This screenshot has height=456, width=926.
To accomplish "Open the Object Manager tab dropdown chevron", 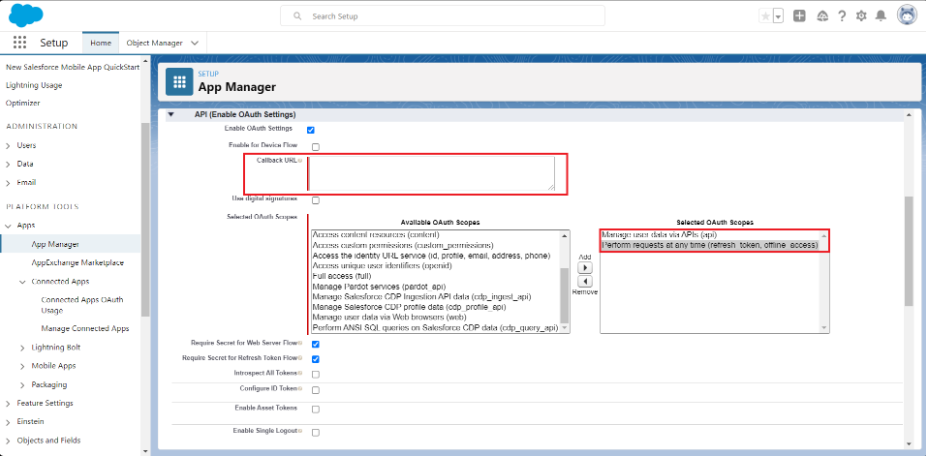I will [x=195, y=43].
